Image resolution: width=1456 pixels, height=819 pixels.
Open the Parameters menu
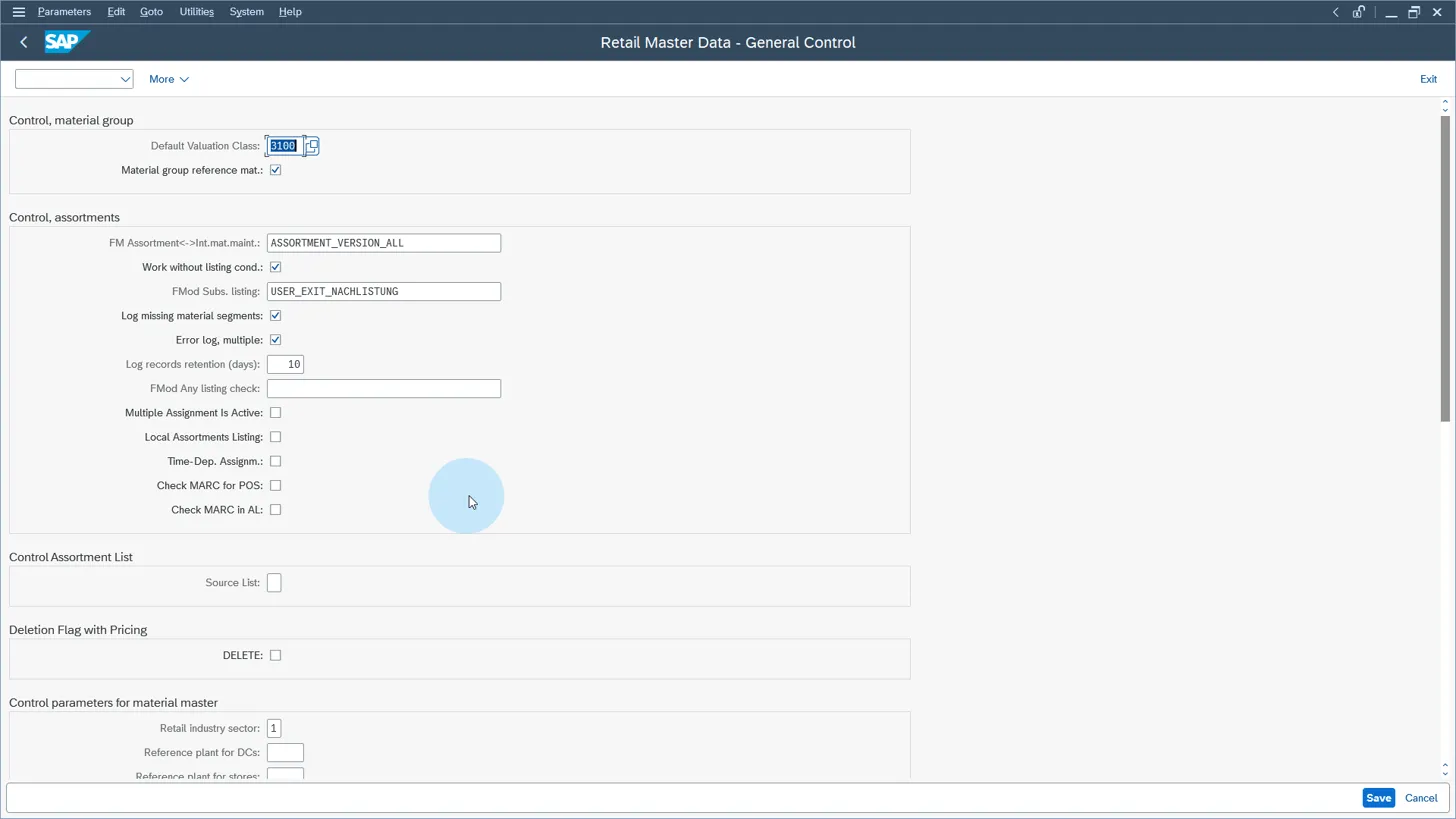64,12
